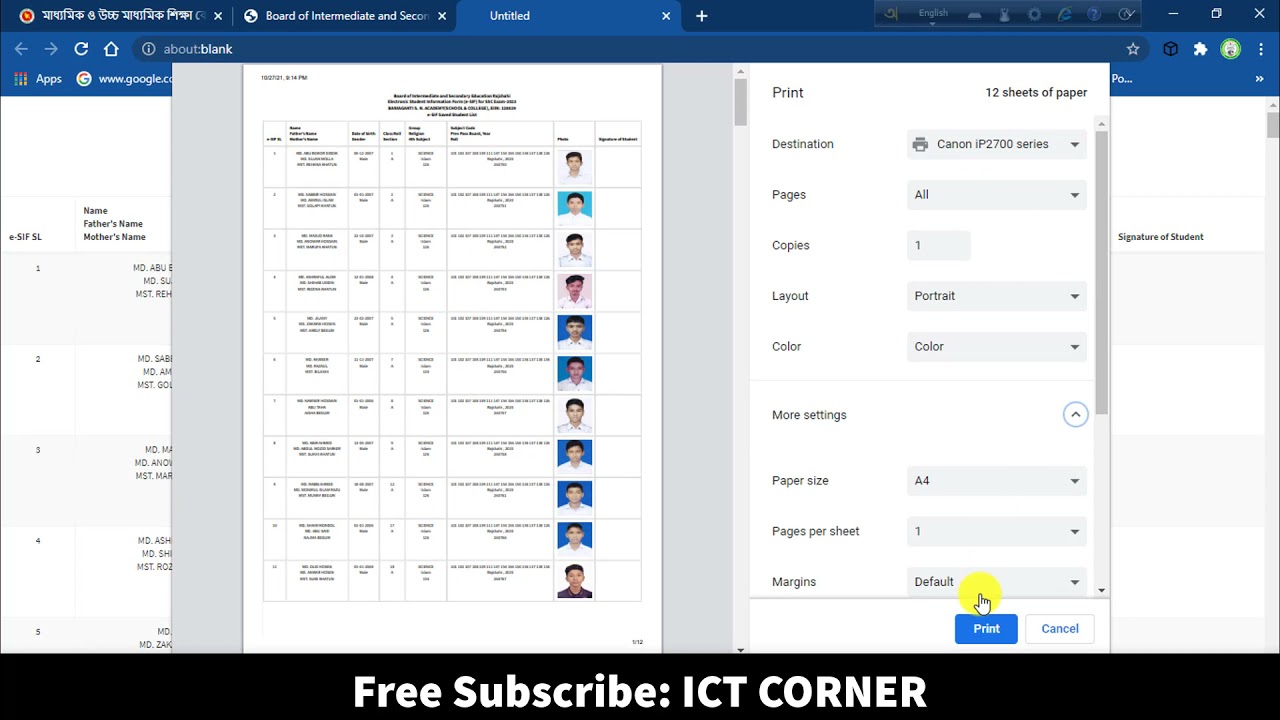Open the Color mode dropdown
This screenshot has width=1280, height=720.
tap(996, 347)
